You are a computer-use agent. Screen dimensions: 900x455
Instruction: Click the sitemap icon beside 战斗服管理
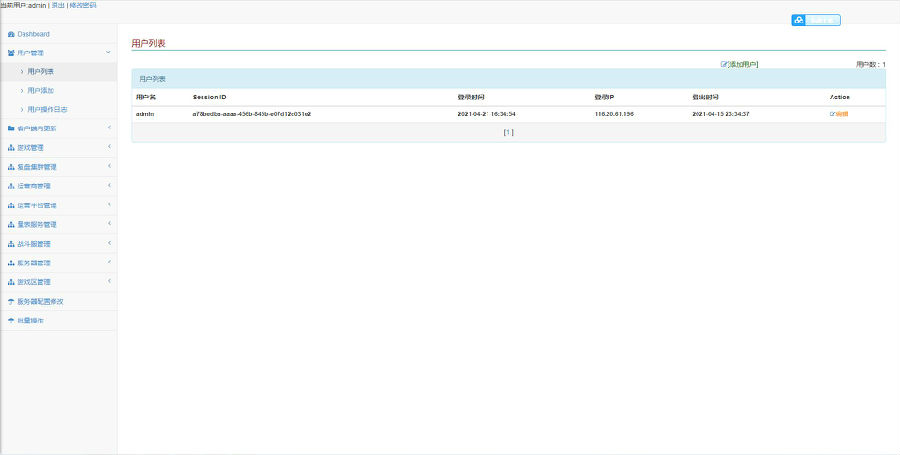tap(11, 244)
